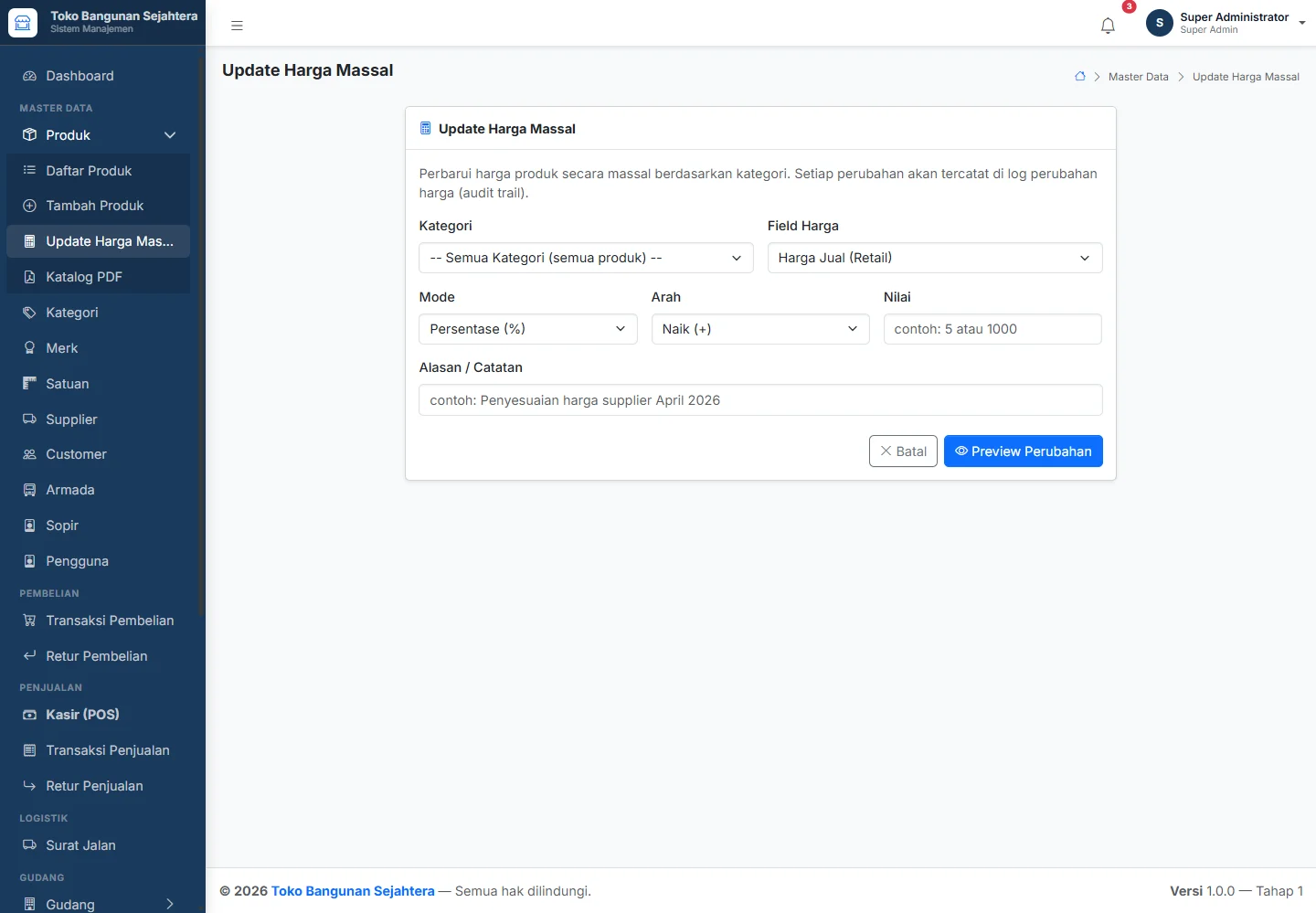Click the Katalog PDF file icon
Viewport: 1316px width, 913px height.
[x=29, y=277]
